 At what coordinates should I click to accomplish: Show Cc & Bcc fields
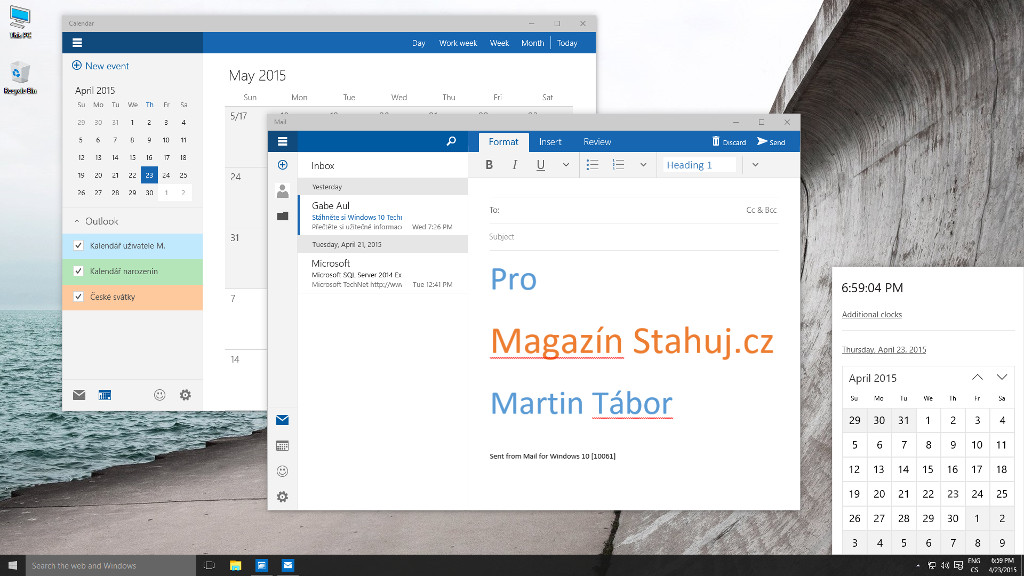(761, 210)
